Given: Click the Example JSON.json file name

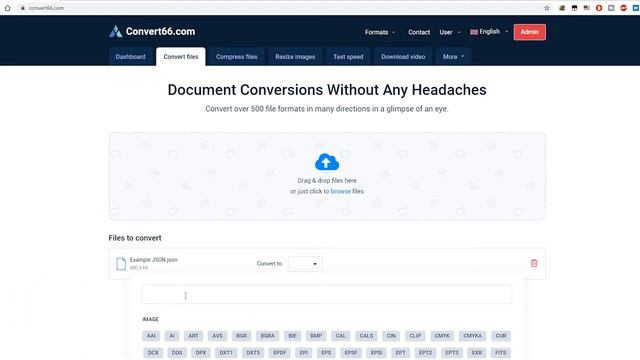Looking at the screenshot, I should point(153,260).
